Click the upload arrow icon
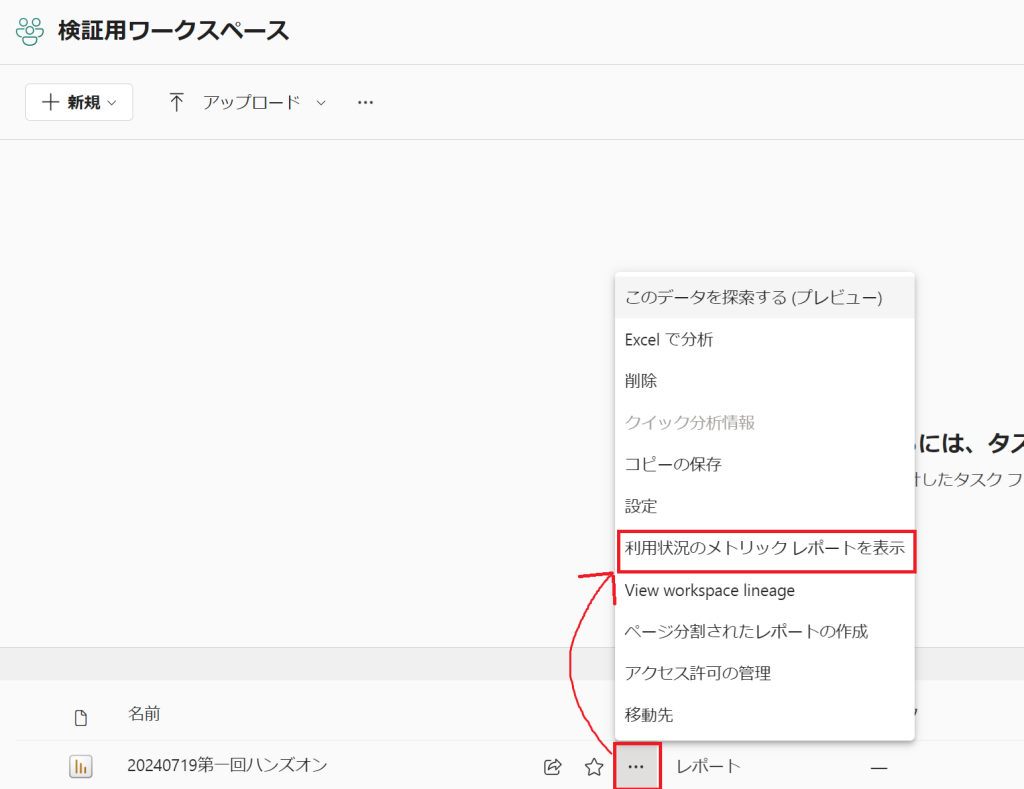The image size is (1024, 789). click(x=177, y=102)
